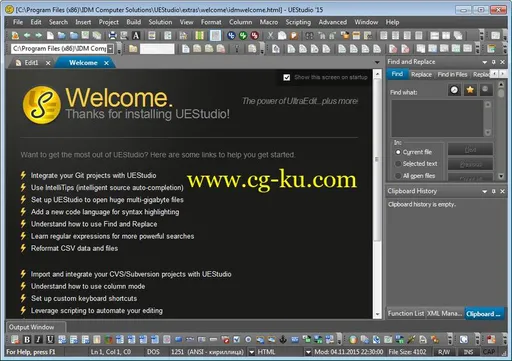The image size is (512, 361).
Task: Click the green Back arrow toolbar icon
Action: 27,35
